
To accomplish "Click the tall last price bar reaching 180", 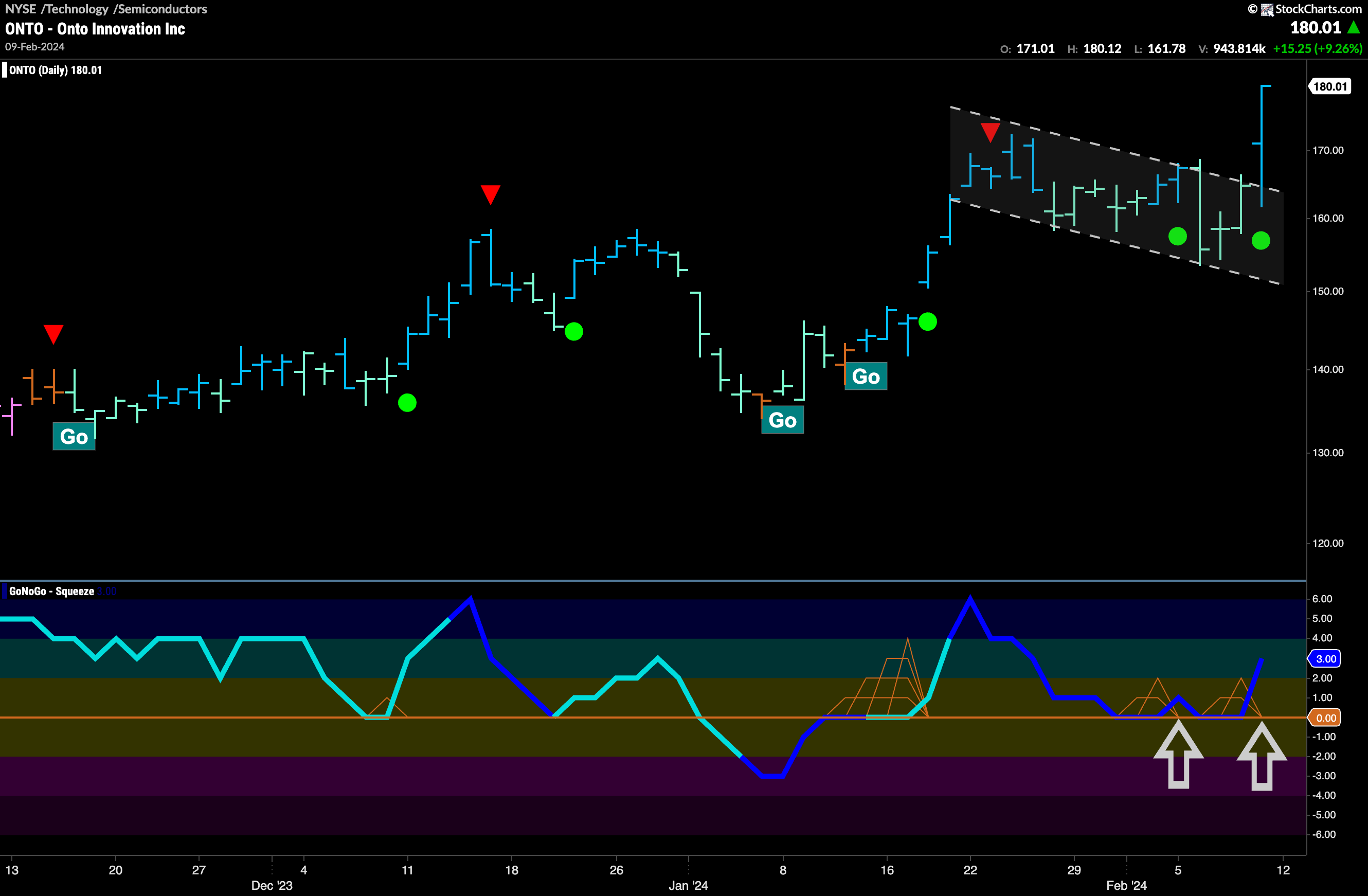I will 1262,146.
